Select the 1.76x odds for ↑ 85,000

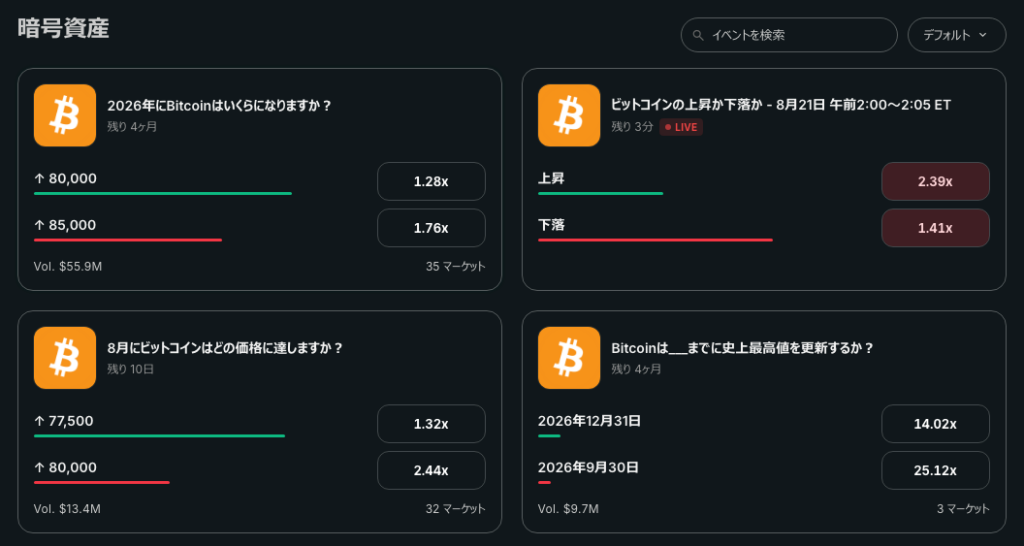tap(431, 228)
